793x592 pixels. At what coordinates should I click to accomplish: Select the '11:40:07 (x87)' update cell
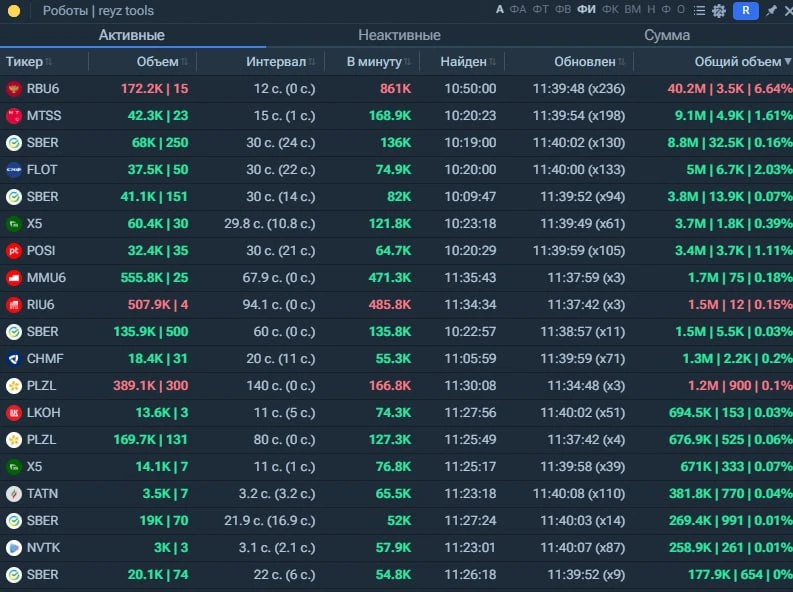click(x=583, y=548)
